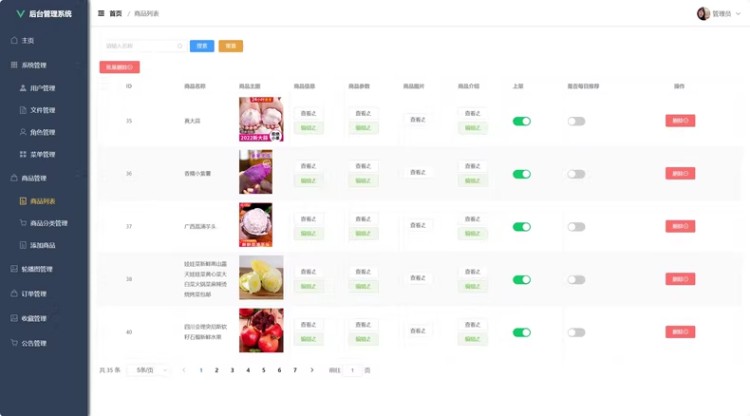The height and width of the screenshot is (416, 750).
Task: Go to 公告管理 in the sidebar
Action: (34, 342)
